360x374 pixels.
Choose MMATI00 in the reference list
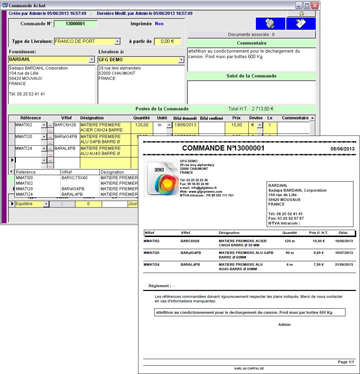tap(24, 178)
